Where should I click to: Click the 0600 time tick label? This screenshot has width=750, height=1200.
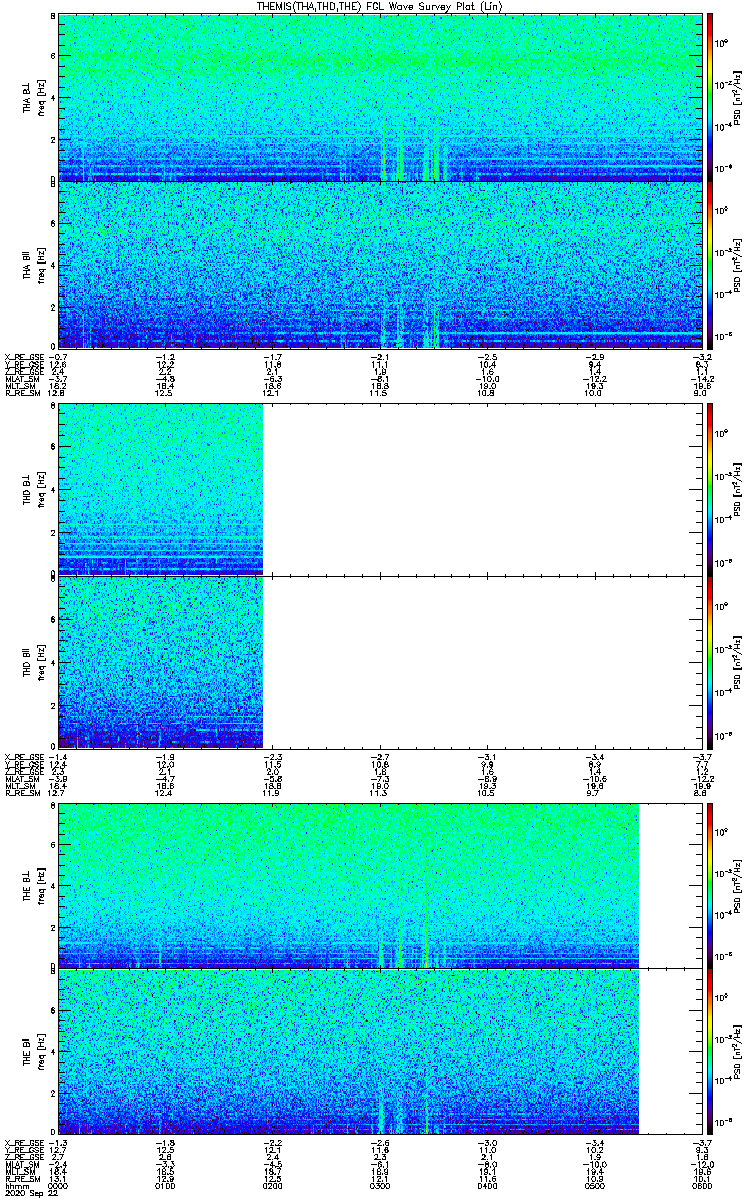702,1184
